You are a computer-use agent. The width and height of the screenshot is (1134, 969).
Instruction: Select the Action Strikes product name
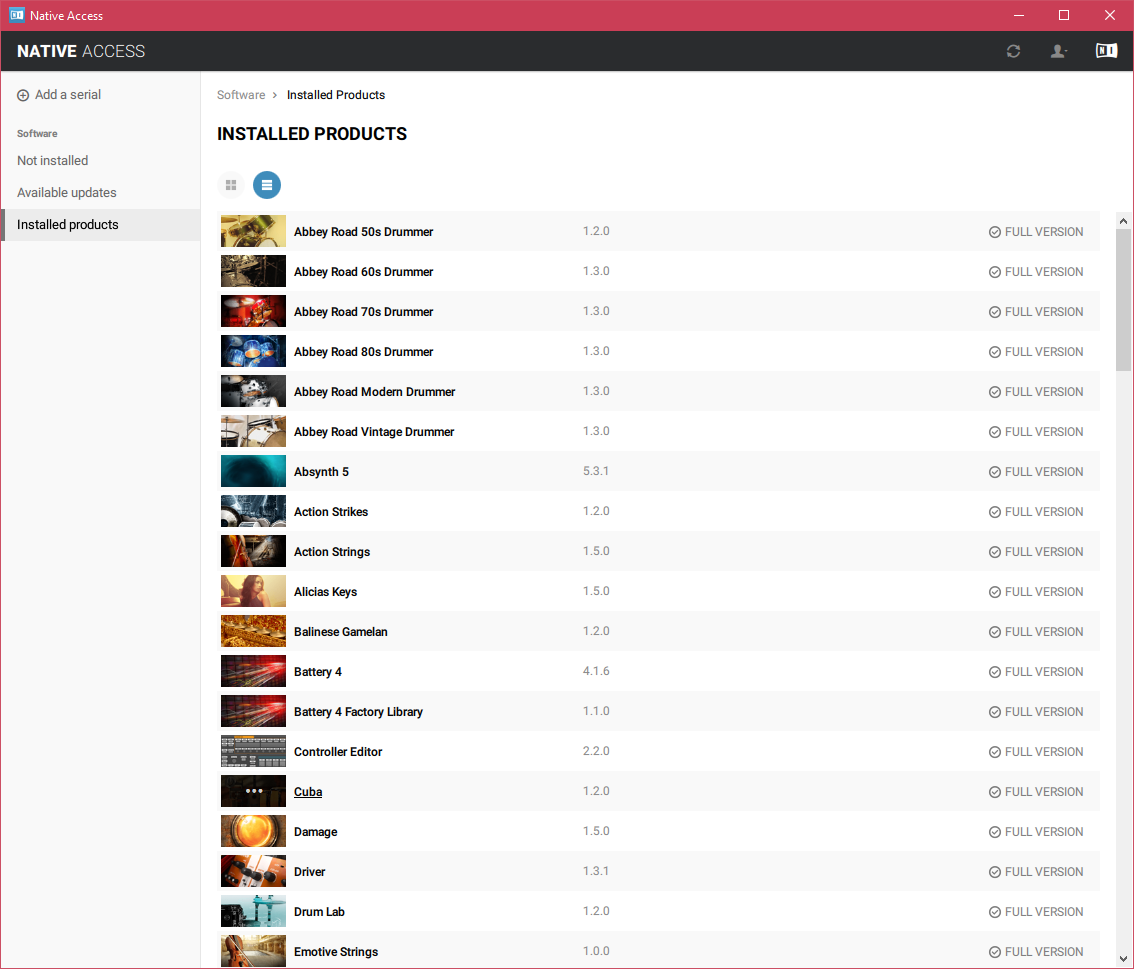coord(331,512)
